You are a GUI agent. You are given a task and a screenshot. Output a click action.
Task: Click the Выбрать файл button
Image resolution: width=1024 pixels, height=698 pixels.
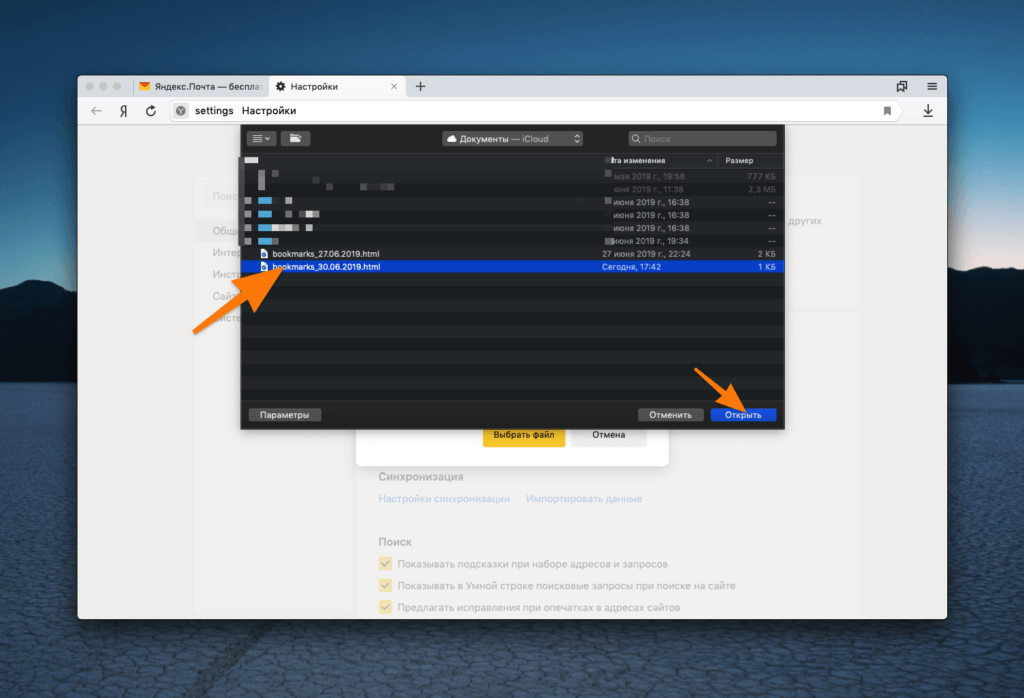tap(524, 435)
